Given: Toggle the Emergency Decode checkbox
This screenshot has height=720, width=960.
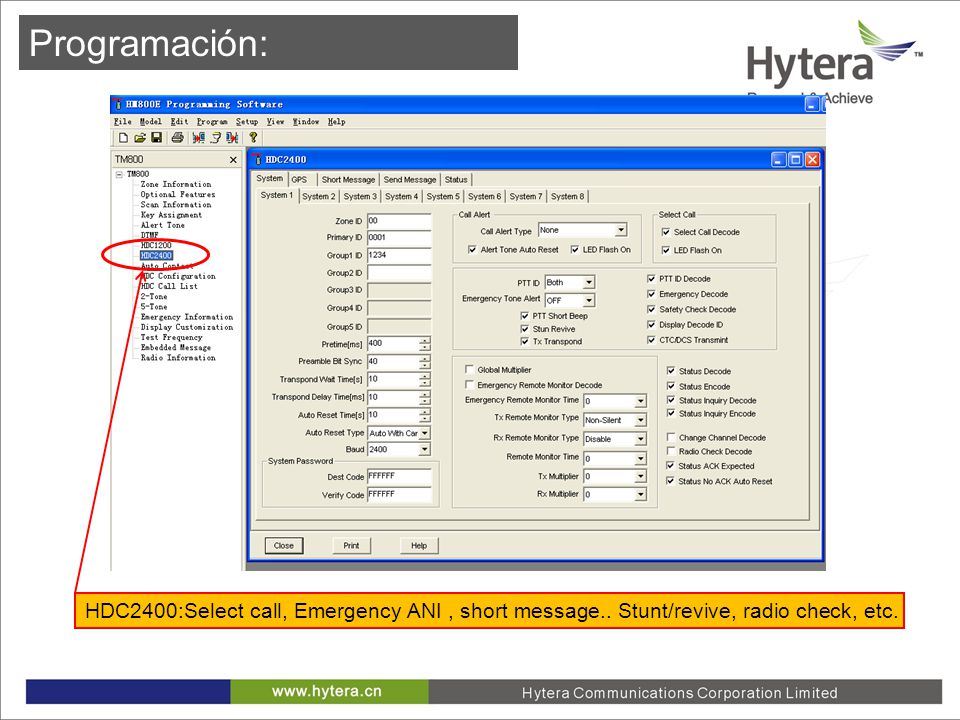Looking at the screenshot, I should point(651,294).
